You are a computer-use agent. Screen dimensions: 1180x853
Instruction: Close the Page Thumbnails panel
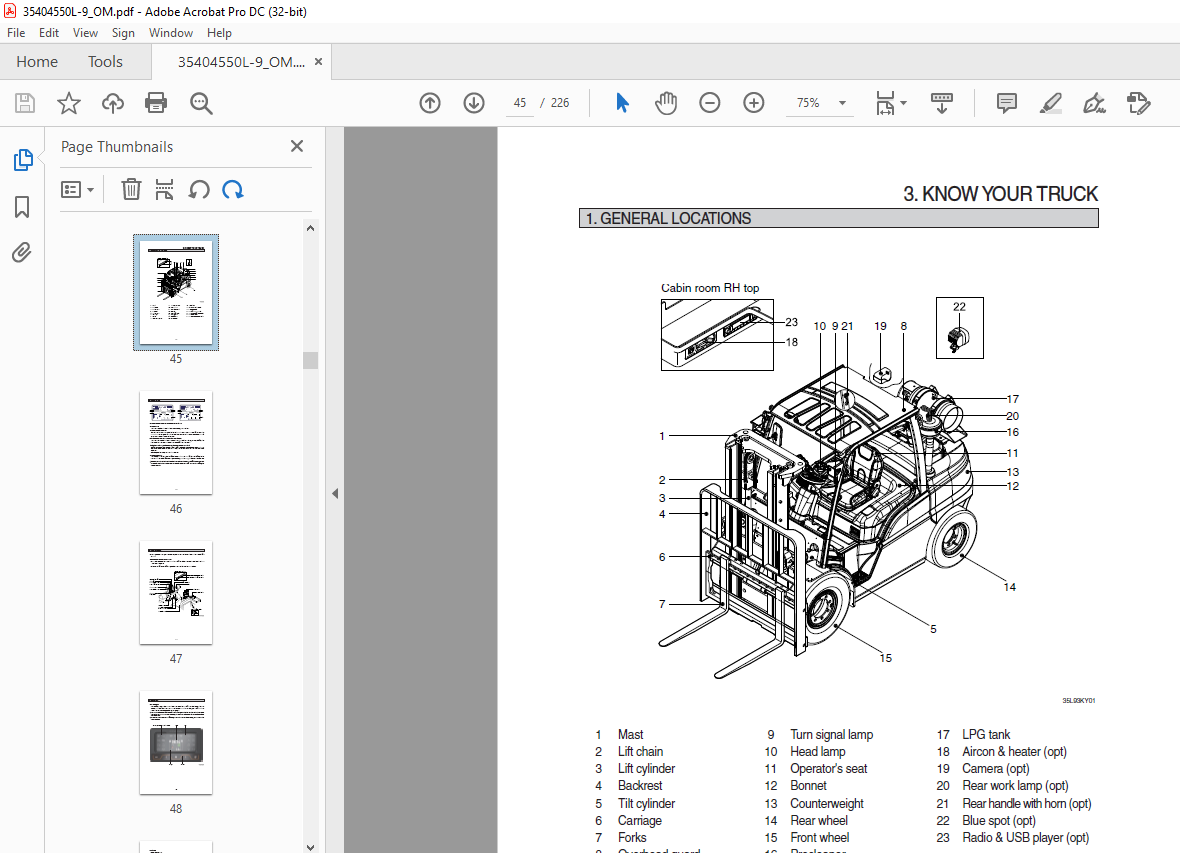297,146
